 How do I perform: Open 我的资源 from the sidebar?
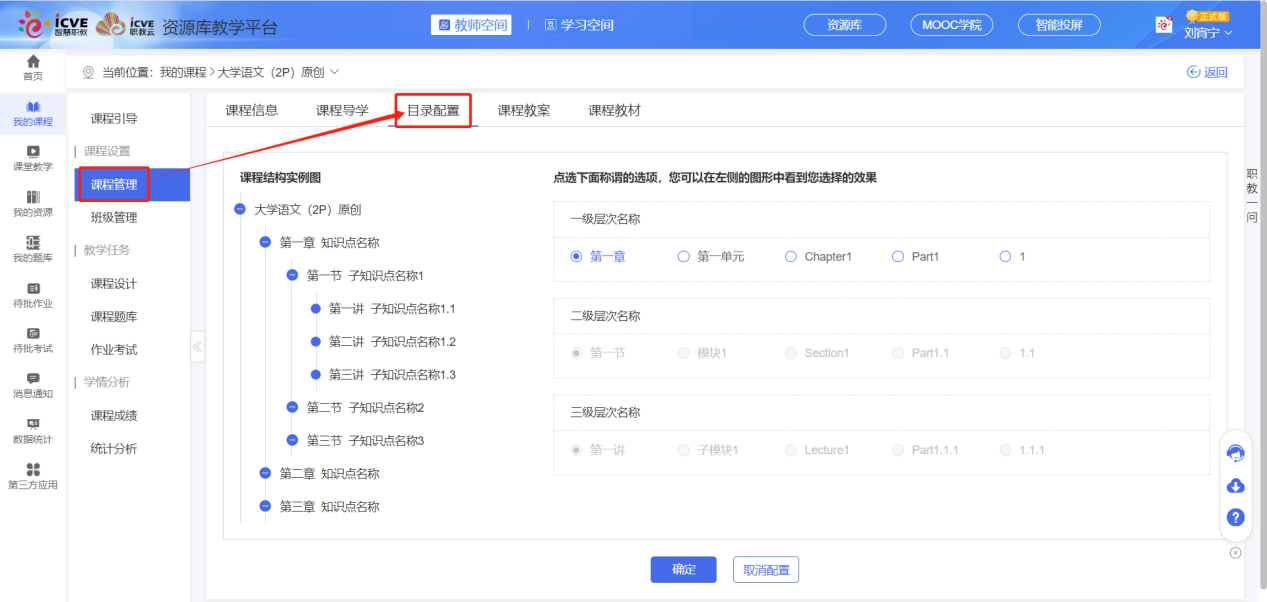coord(30,205)
